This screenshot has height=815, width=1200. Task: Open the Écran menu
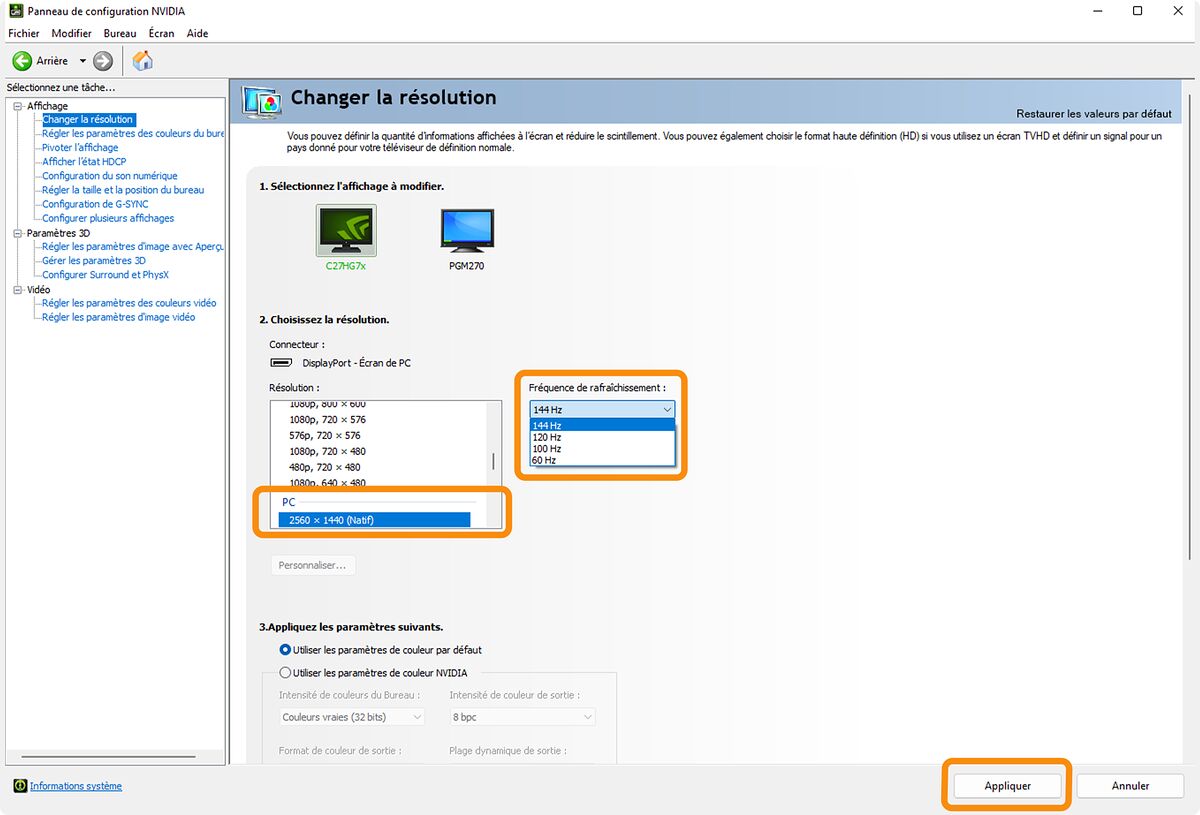click(x=161, y=33)
